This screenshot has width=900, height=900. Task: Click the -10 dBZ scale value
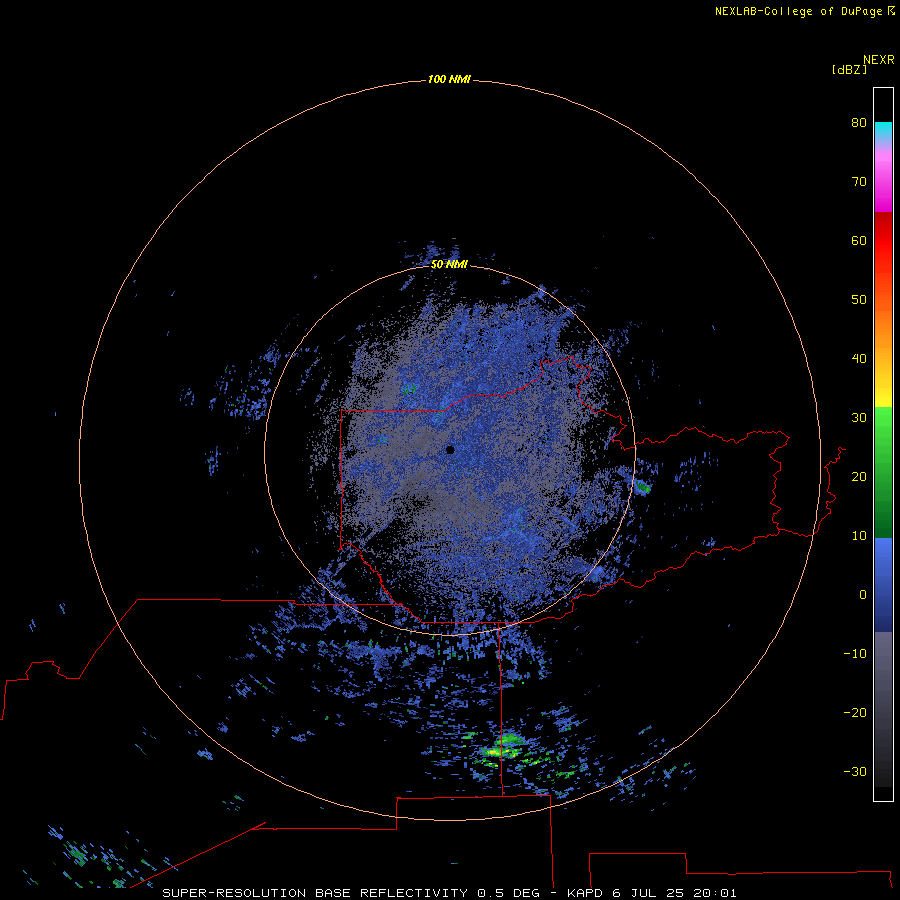pyautogui.click(x=855, y=653)
